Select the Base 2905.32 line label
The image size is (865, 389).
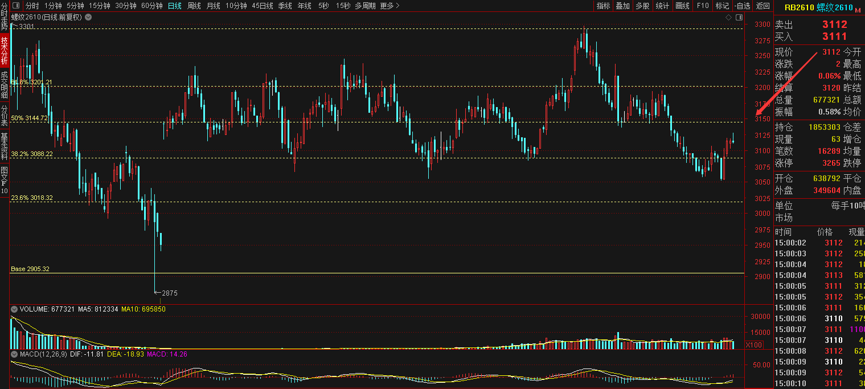30,269
